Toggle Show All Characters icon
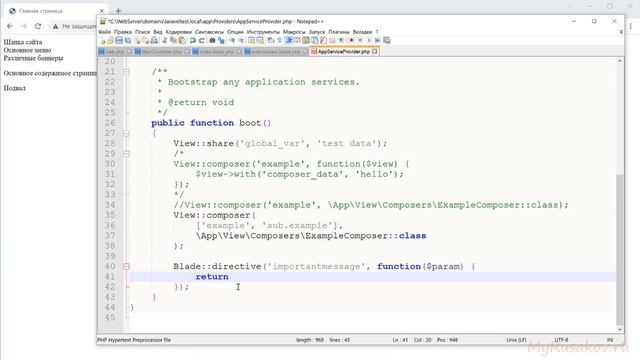Screen dimensions: 640x360 click(x=279, y=40)
